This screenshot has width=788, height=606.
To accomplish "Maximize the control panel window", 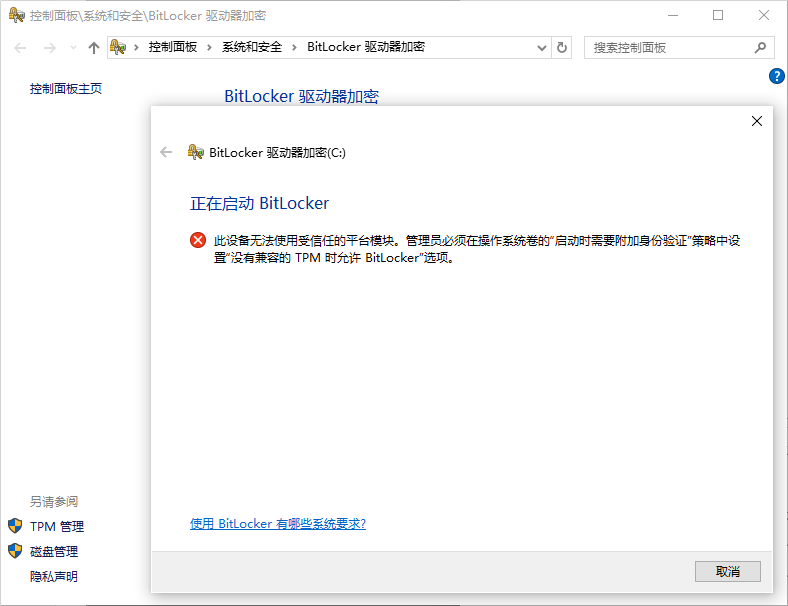I will [718, 16].
